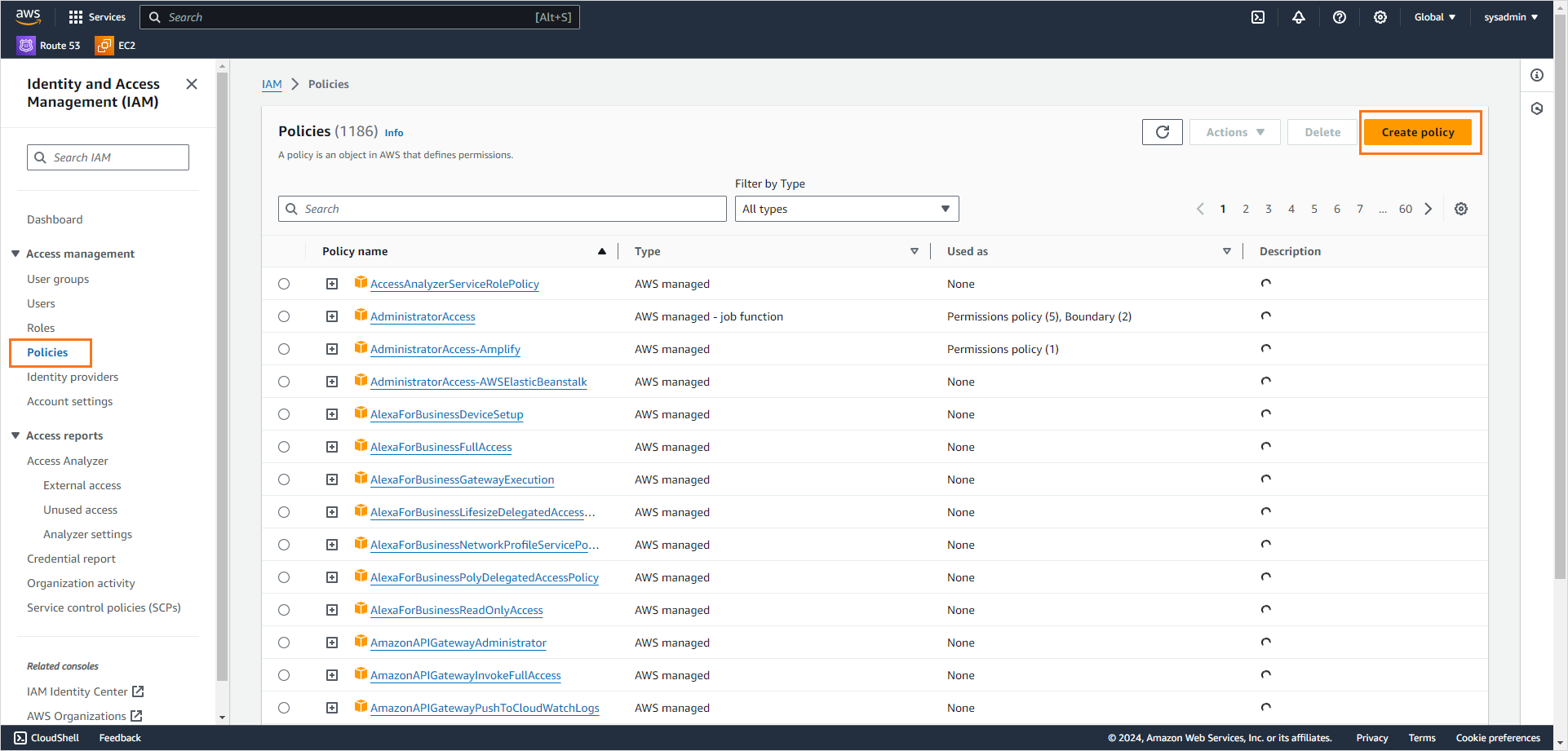
Task: Close the IAM navigation panel
Action: [192, 84]
